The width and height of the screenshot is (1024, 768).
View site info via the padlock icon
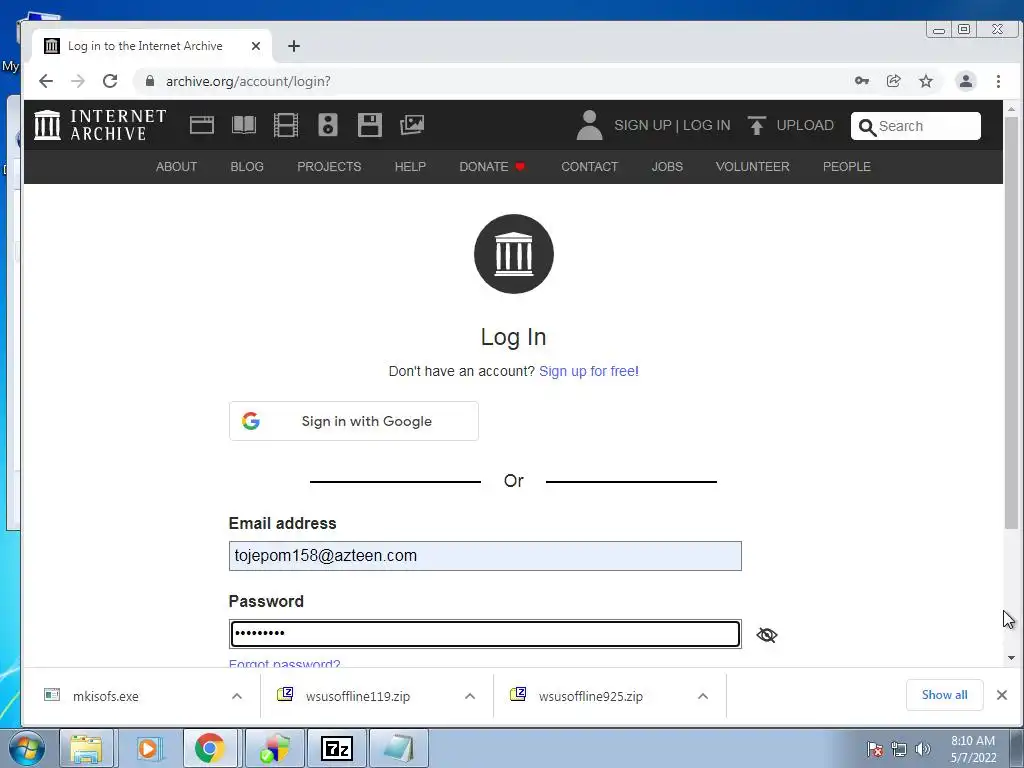pos(150,81)
